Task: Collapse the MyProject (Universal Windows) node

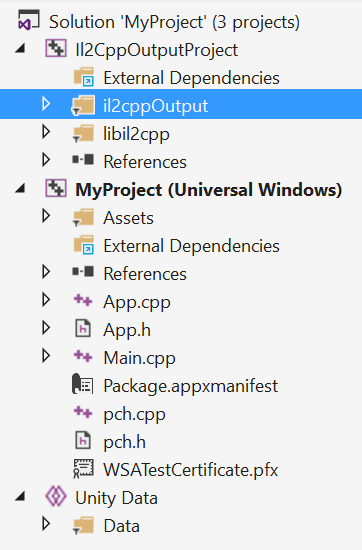Action: 21,189
